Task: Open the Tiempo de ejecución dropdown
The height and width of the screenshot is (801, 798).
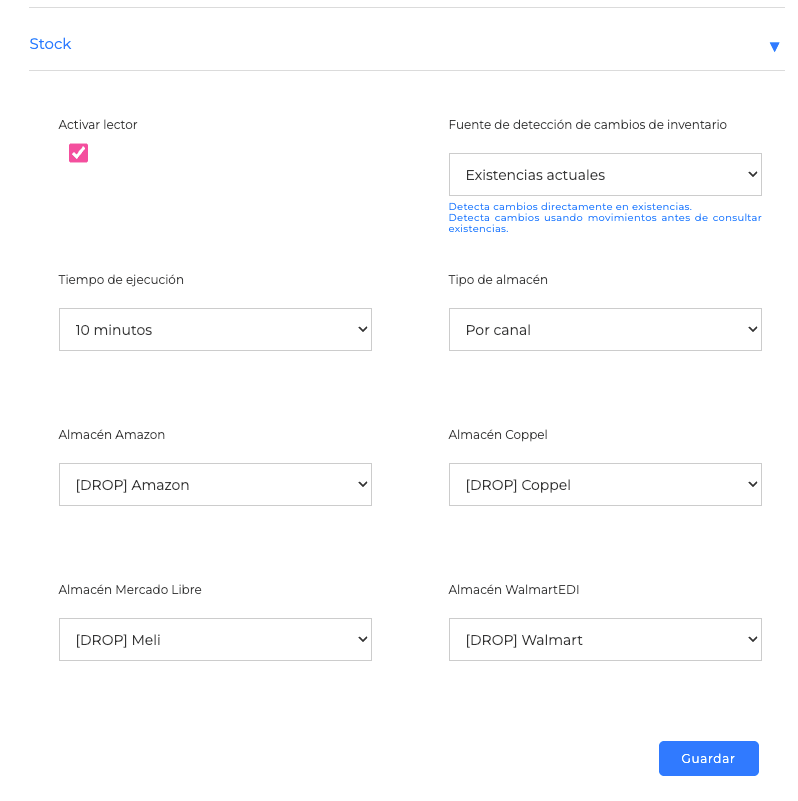Action: coord(215,329)
